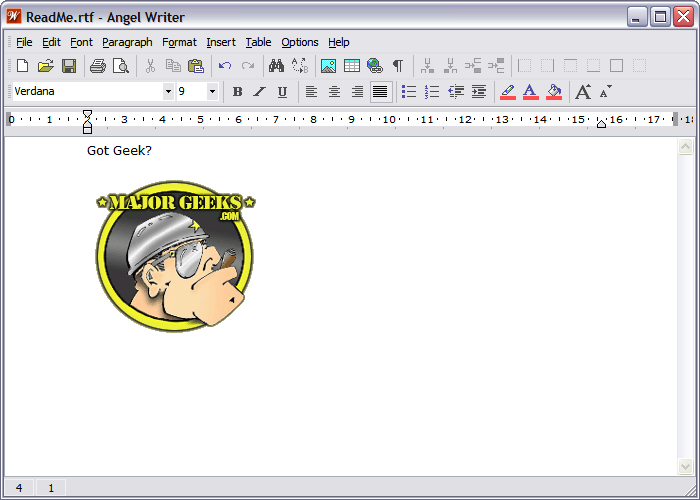Toggle Underline formatting
700x500 pixels.
(x=282, y=92)
